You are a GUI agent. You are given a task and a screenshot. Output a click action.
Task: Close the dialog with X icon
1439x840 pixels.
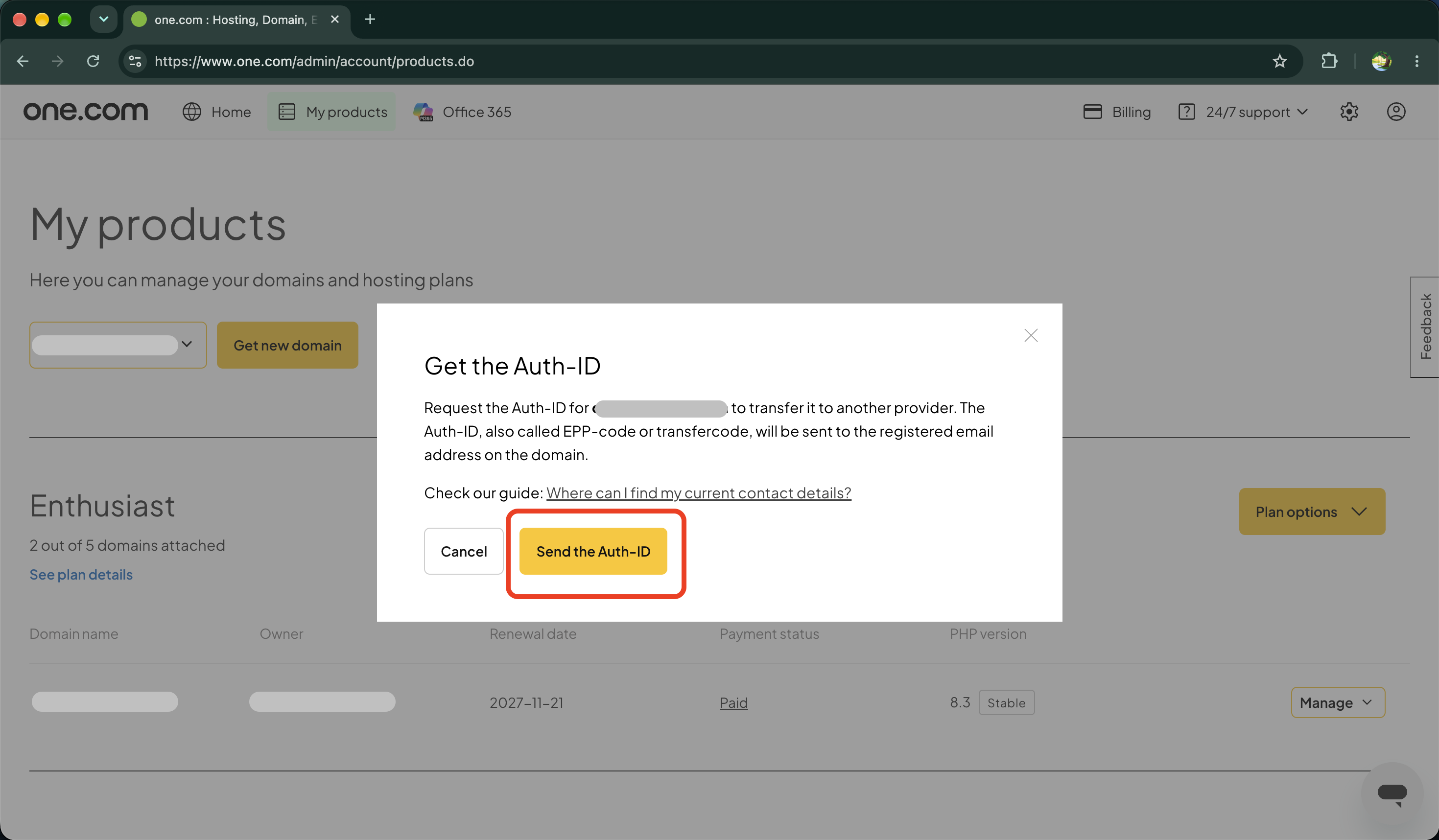[x=1031, y=335]
